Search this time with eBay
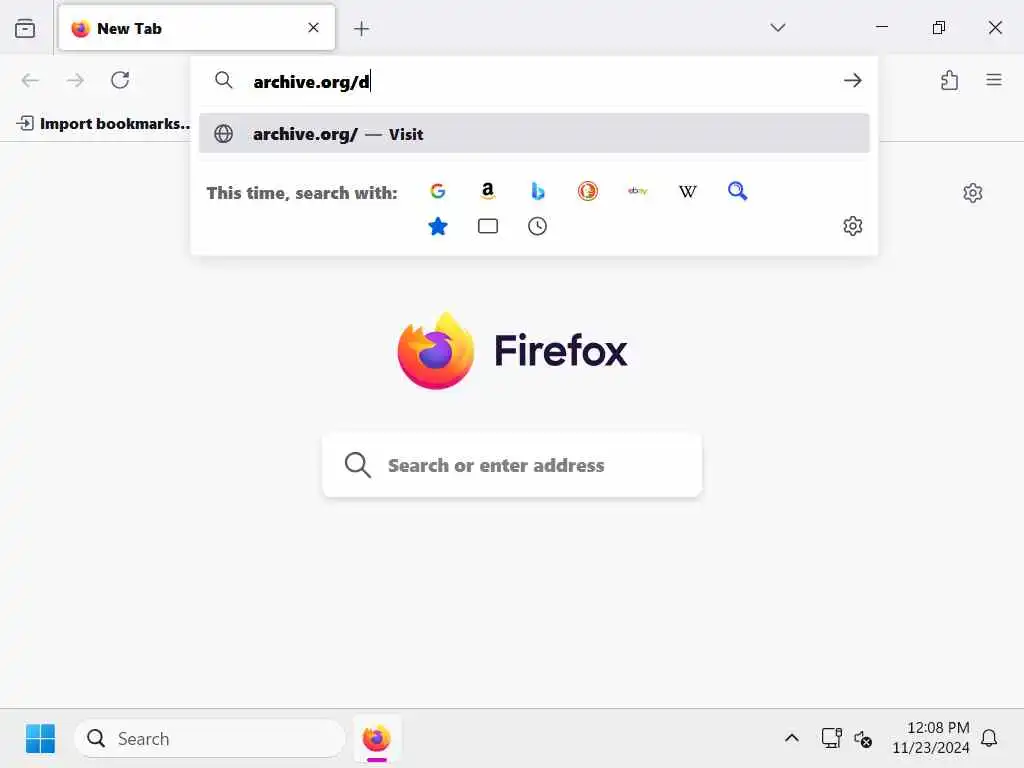Screen dimensions: 1024x768 click(x=637, y=191)
